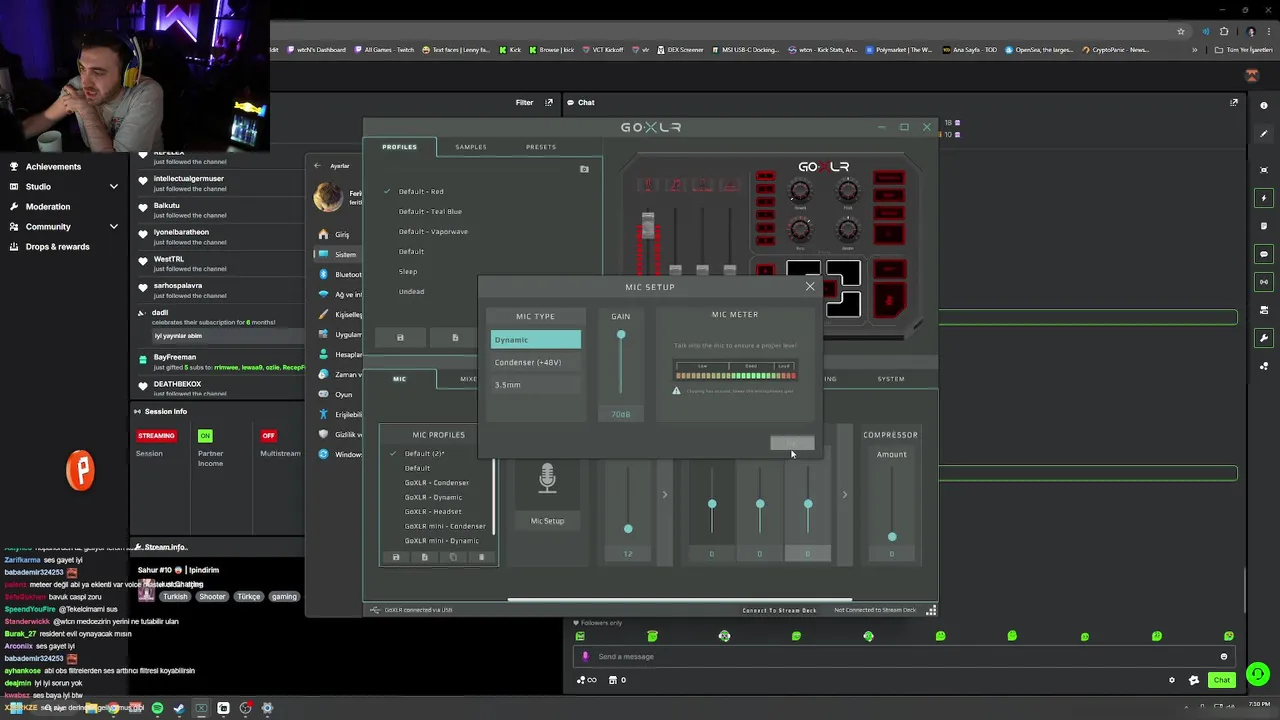Open Sistem in Windows Settings sidebar
1280x720 pixels.
coord(338,254)
